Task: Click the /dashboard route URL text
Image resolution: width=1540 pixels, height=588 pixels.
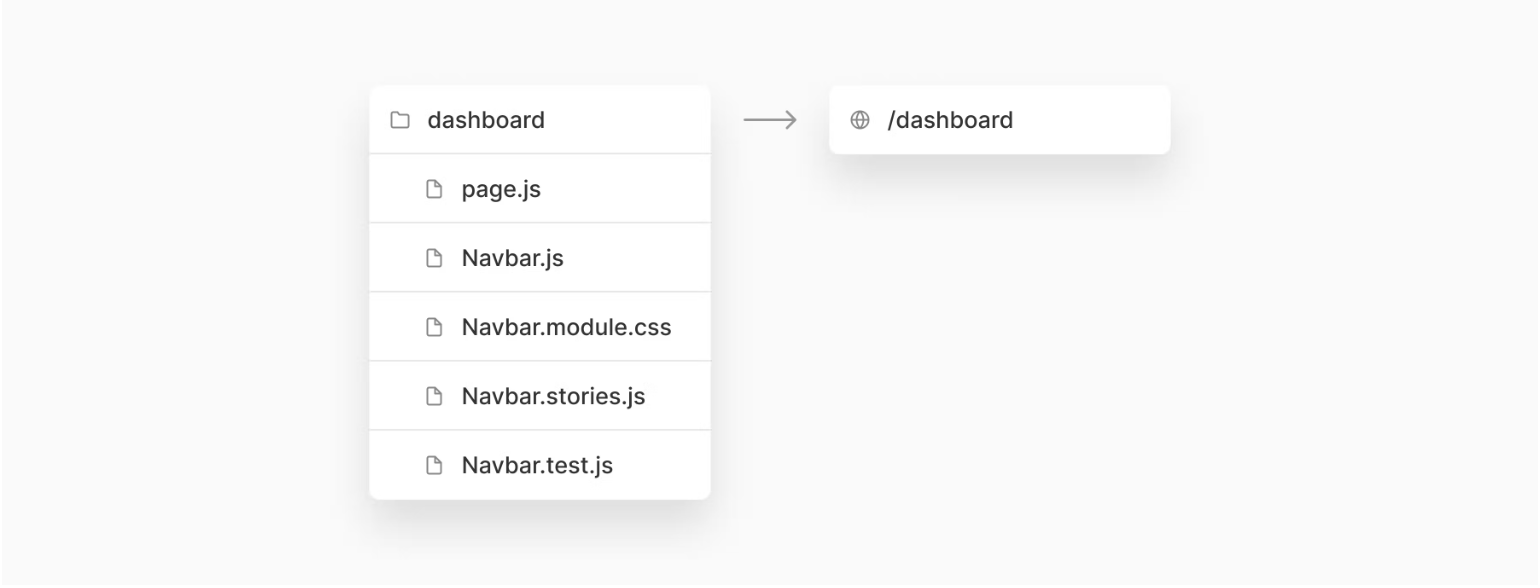Action: click(950, 121)
